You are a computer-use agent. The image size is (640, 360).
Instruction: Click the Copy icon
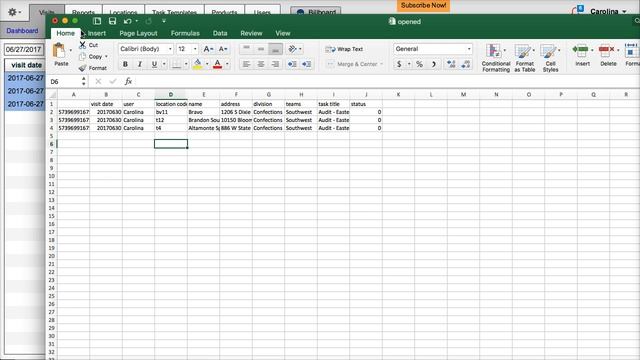tap(82, 57)
